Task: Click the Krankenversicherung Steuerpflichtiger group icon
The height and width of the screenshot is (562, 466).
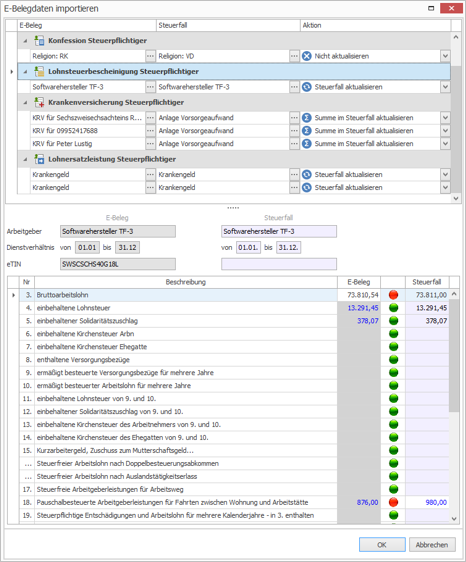Action: (x=39, y=102)
